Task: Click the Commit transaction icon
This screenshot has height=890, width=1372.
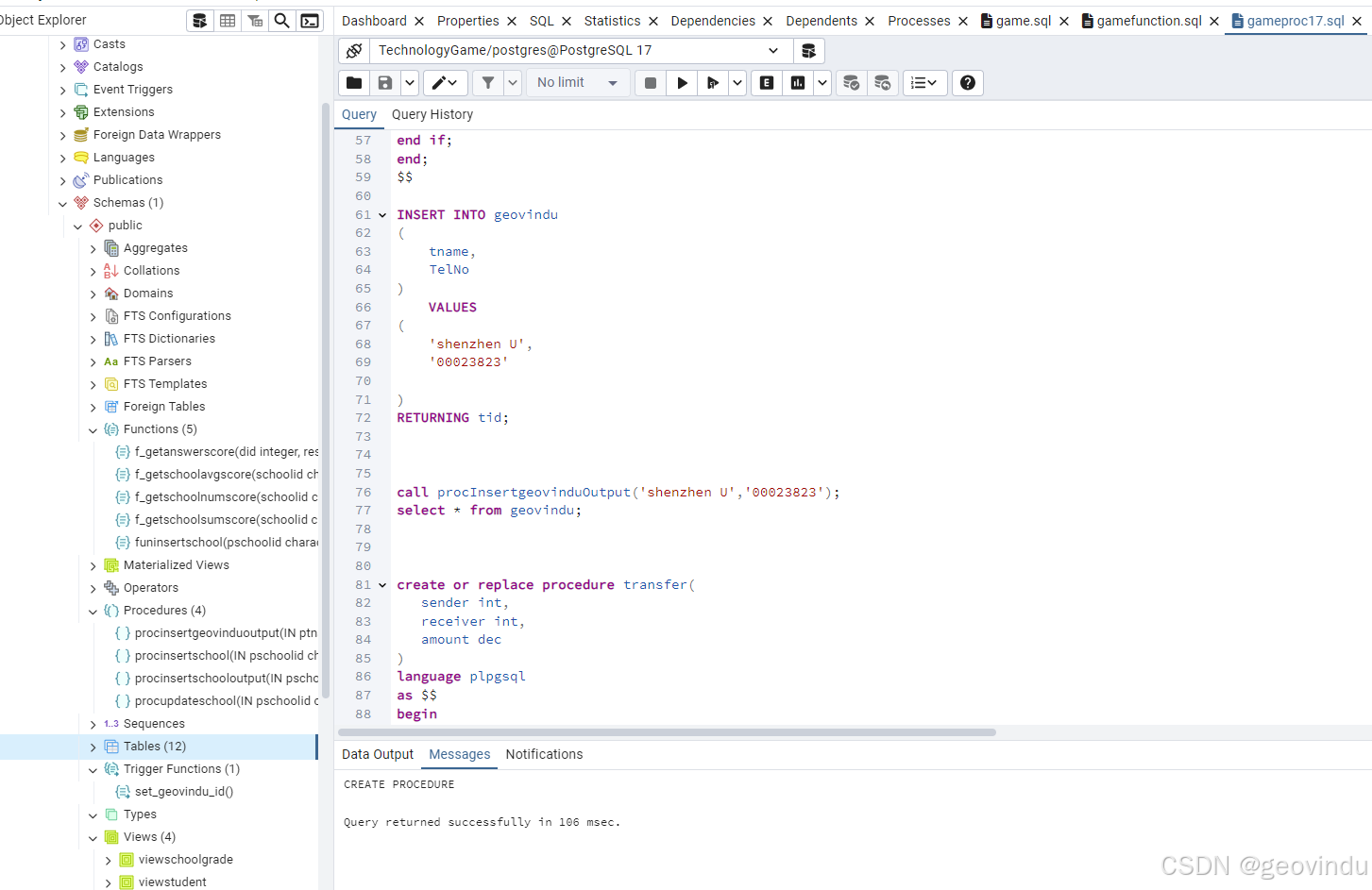Action: coord(851,83)
